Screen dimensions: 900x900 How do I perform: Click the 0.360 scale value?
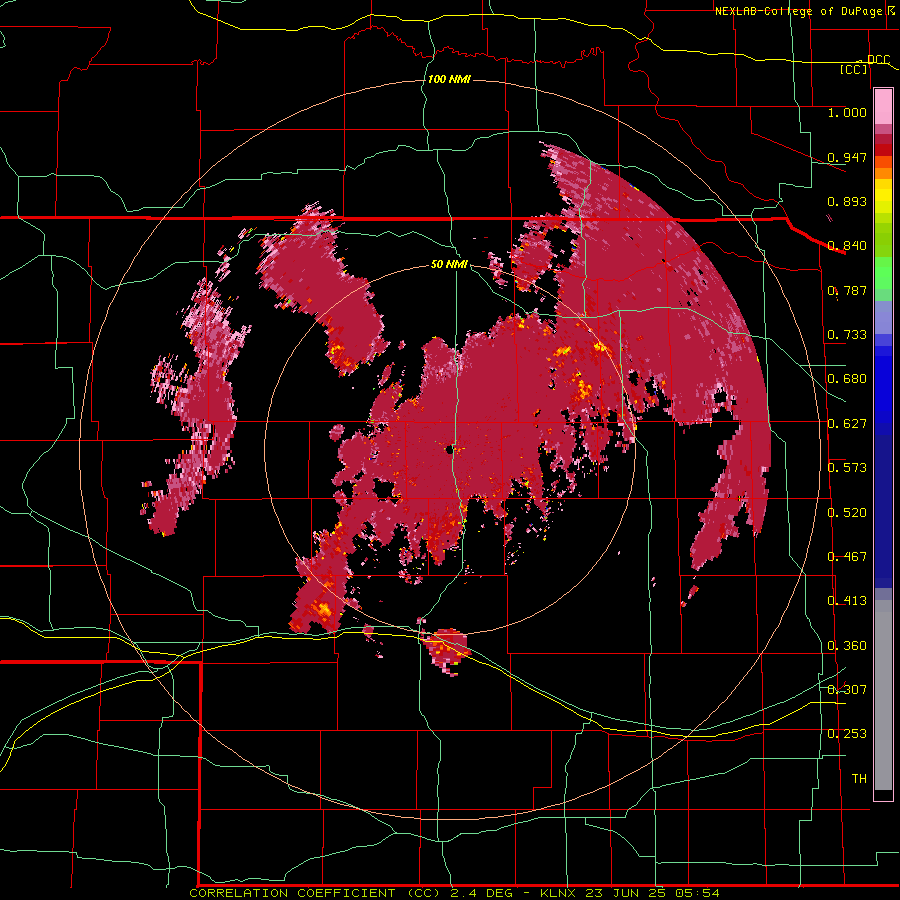pos(847,646)
